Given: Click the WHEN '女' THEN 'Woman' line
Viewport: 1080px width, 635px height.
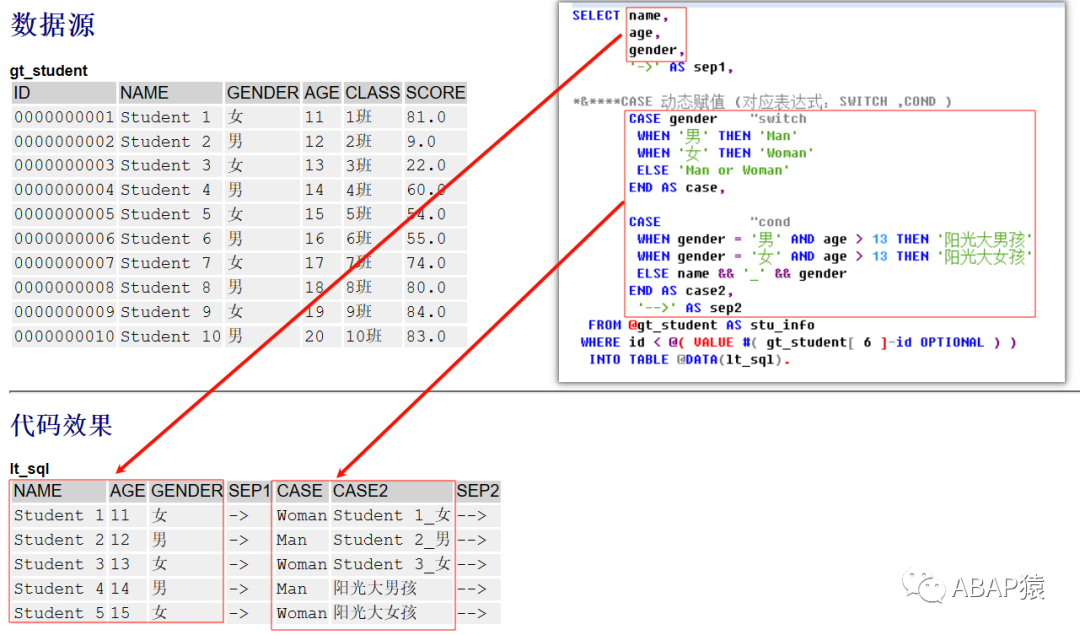Looking at the screenshot, I should pyautogui.click(x=725, y=153).
